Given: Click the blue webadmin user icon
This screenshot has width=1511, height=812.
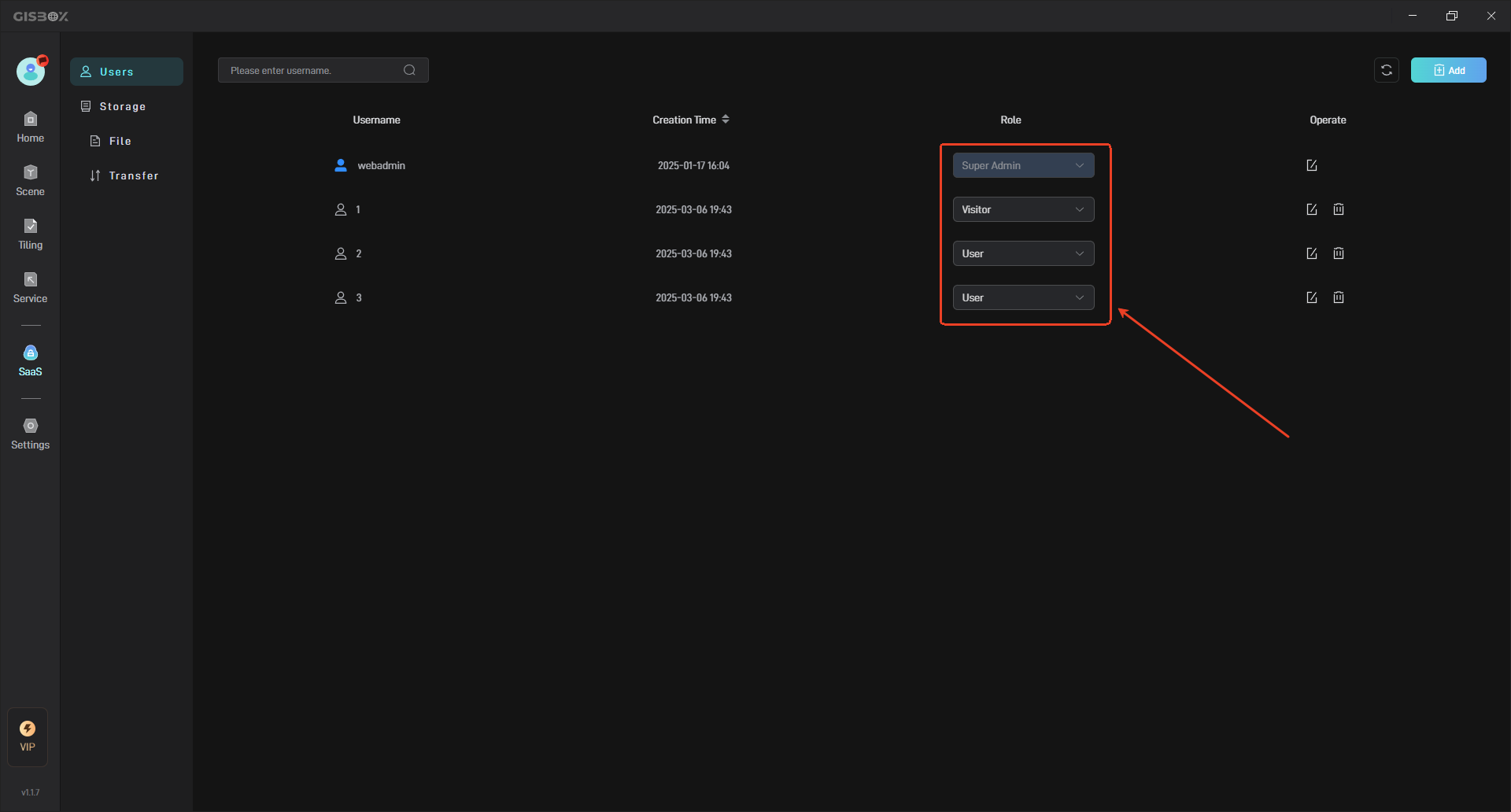Looking at the screenshot, I should pyautogui.click(x=341, y=165).
